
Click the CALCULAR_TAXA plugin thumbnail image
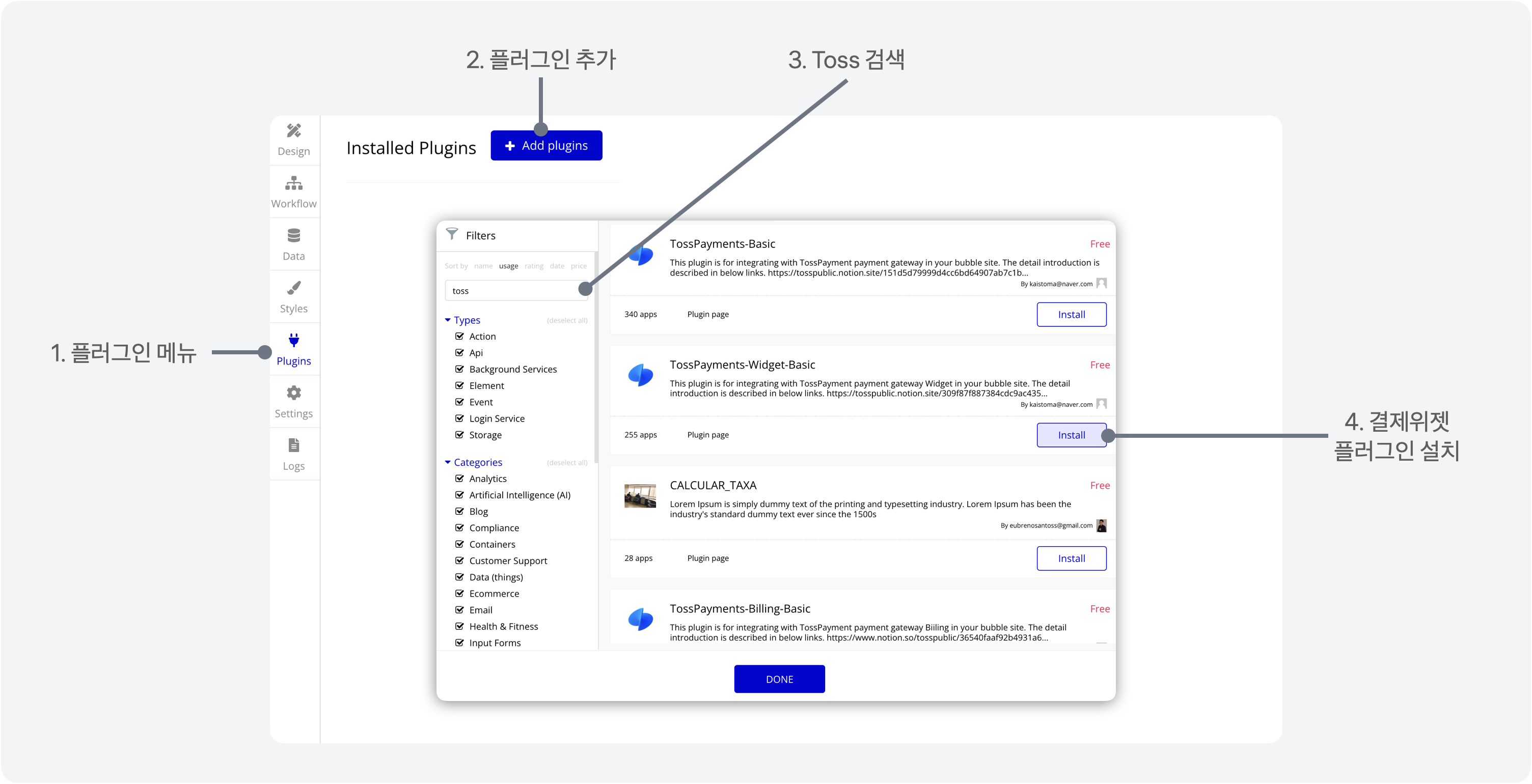[x=640, y=496]
